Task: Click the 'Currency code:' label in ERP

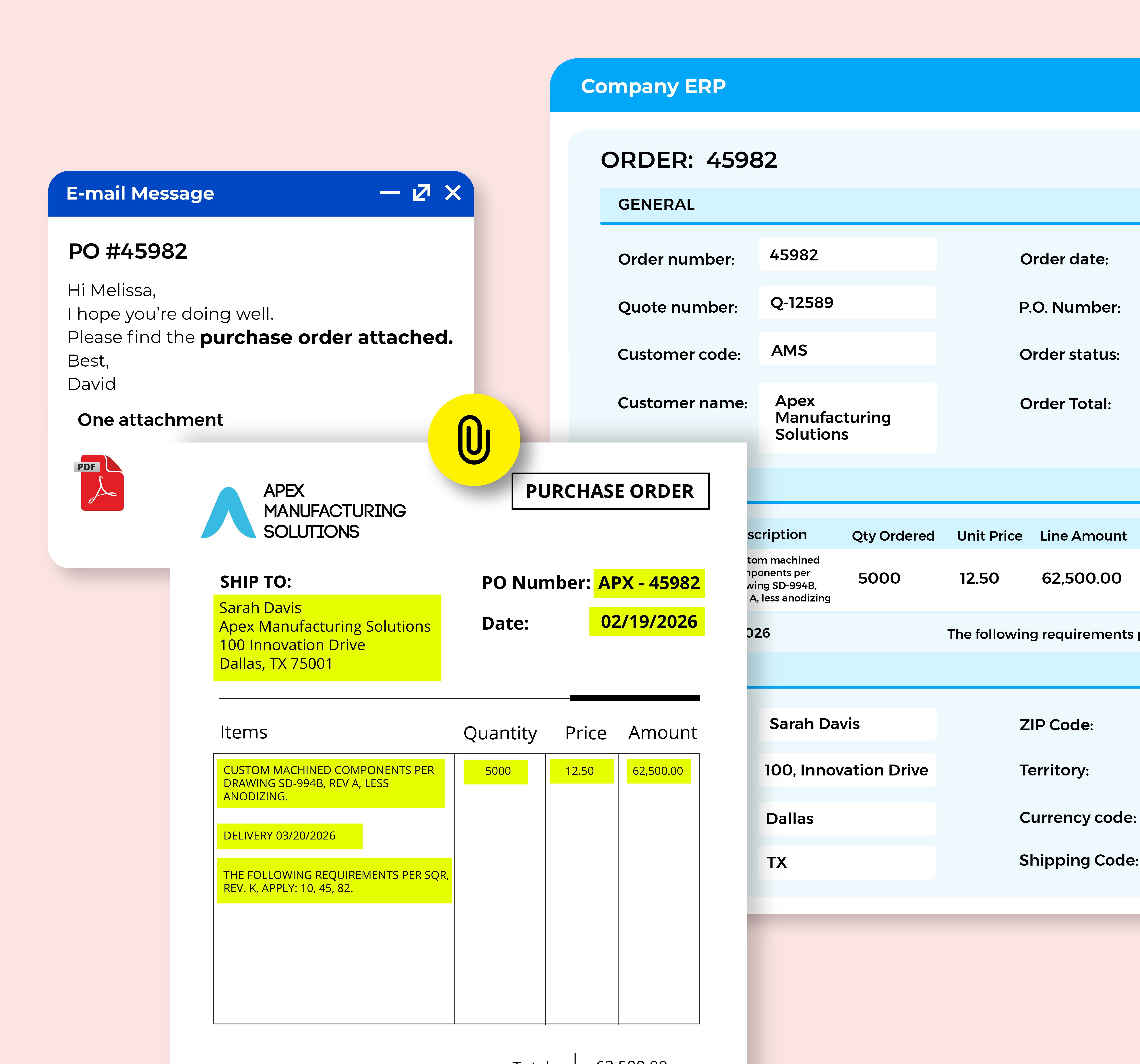Action: 1077,818
